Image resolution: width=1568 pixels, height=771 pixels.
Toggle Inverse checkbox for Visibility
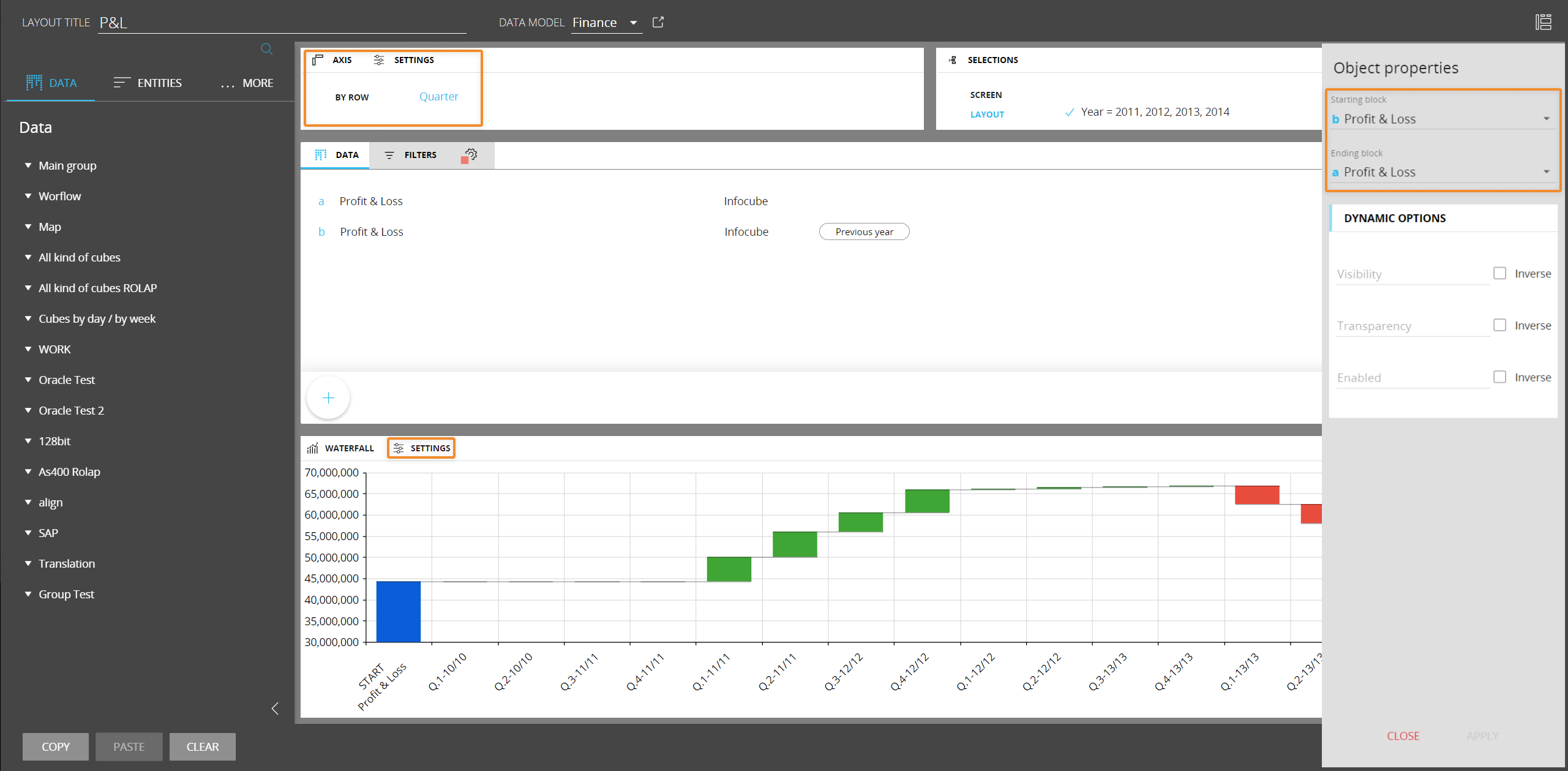point(1499,273)
